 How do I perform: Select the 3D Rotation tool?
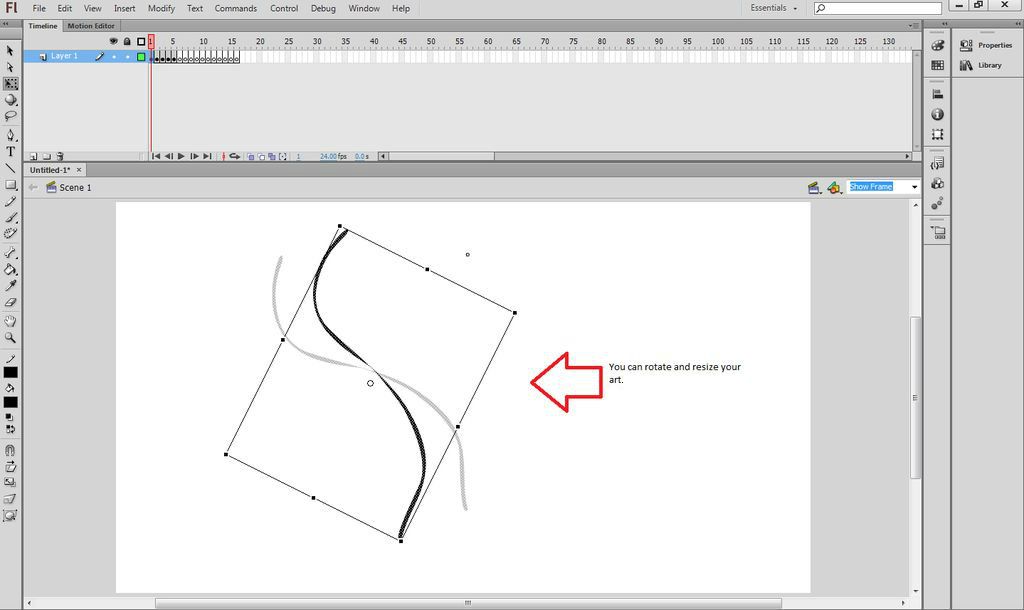tap(10, 100)
